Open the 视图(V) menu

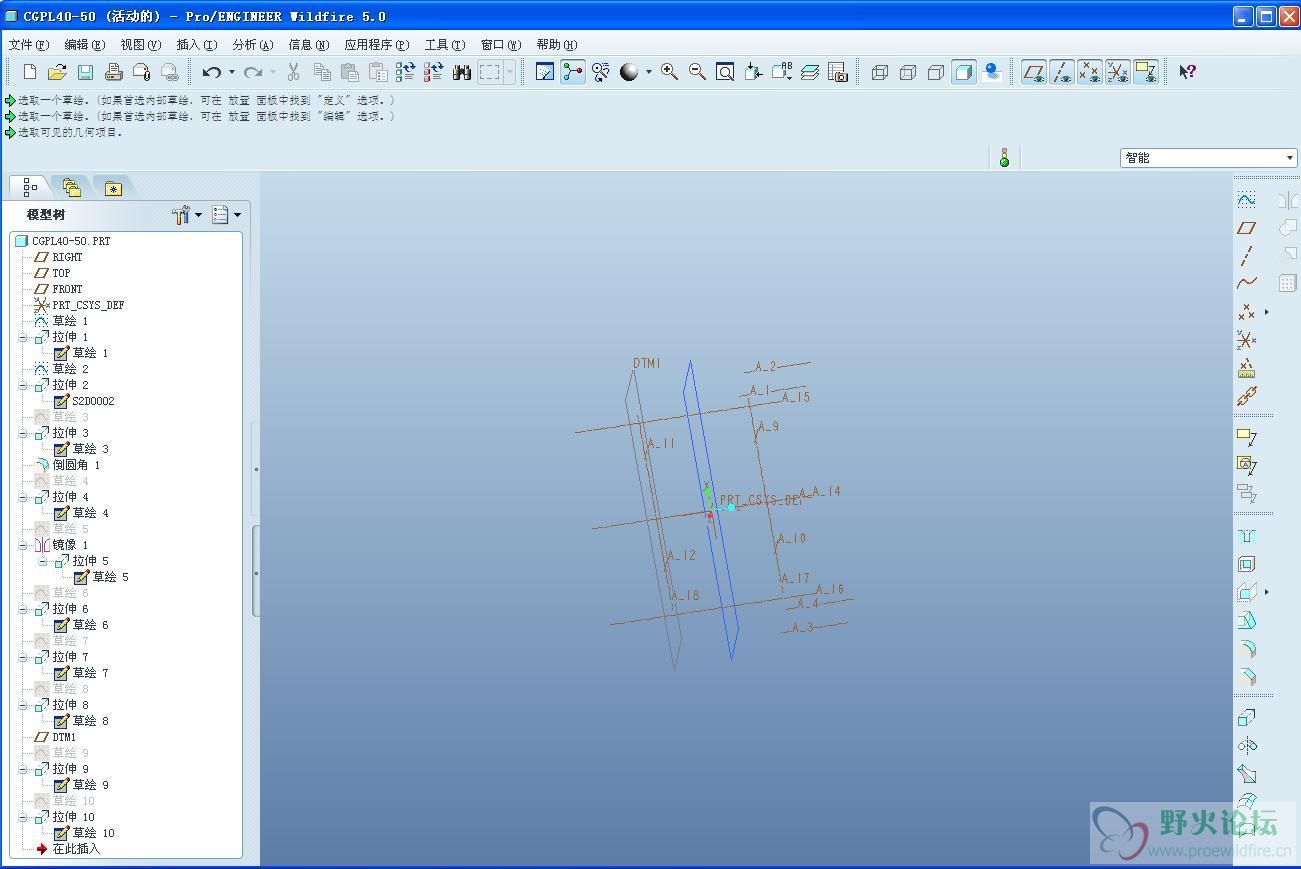(141, 45)
